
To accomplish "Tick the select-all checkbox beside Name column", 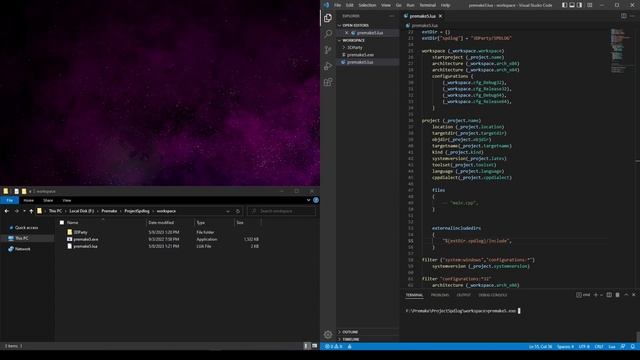I will coord(62,222).
